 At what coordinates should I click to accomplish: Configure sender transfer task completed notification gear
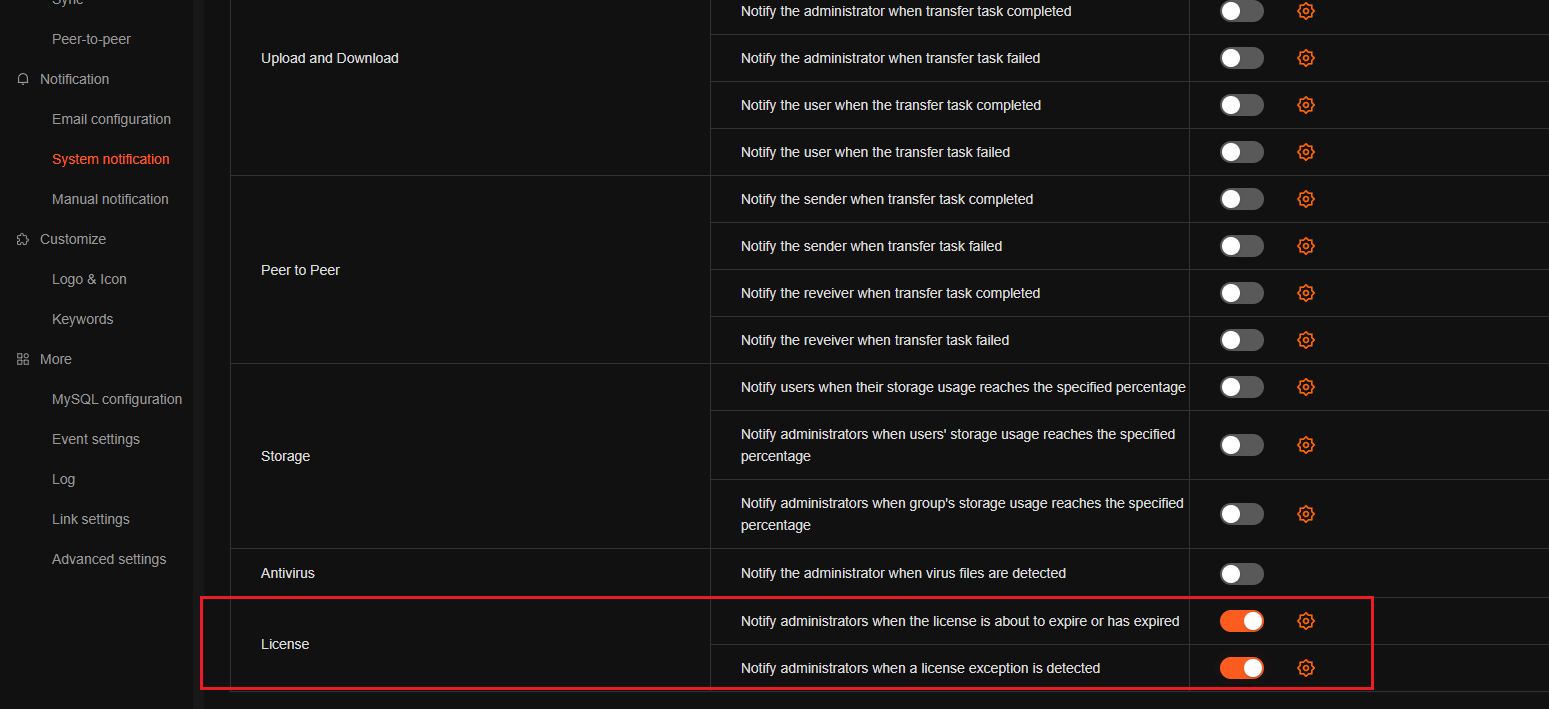(x=1305, y=199)
